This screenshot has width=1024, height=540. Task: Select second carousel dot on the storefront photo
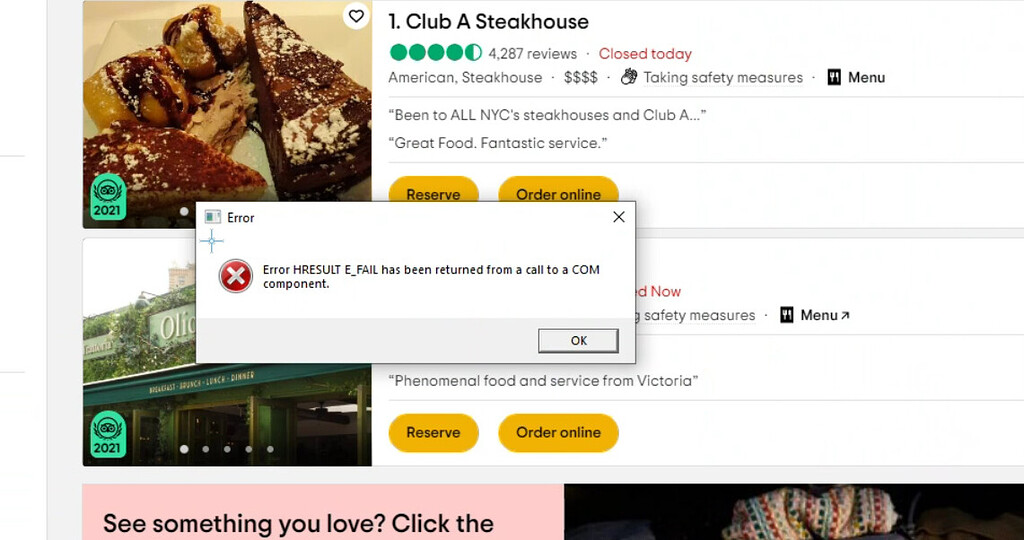(206, 449)
